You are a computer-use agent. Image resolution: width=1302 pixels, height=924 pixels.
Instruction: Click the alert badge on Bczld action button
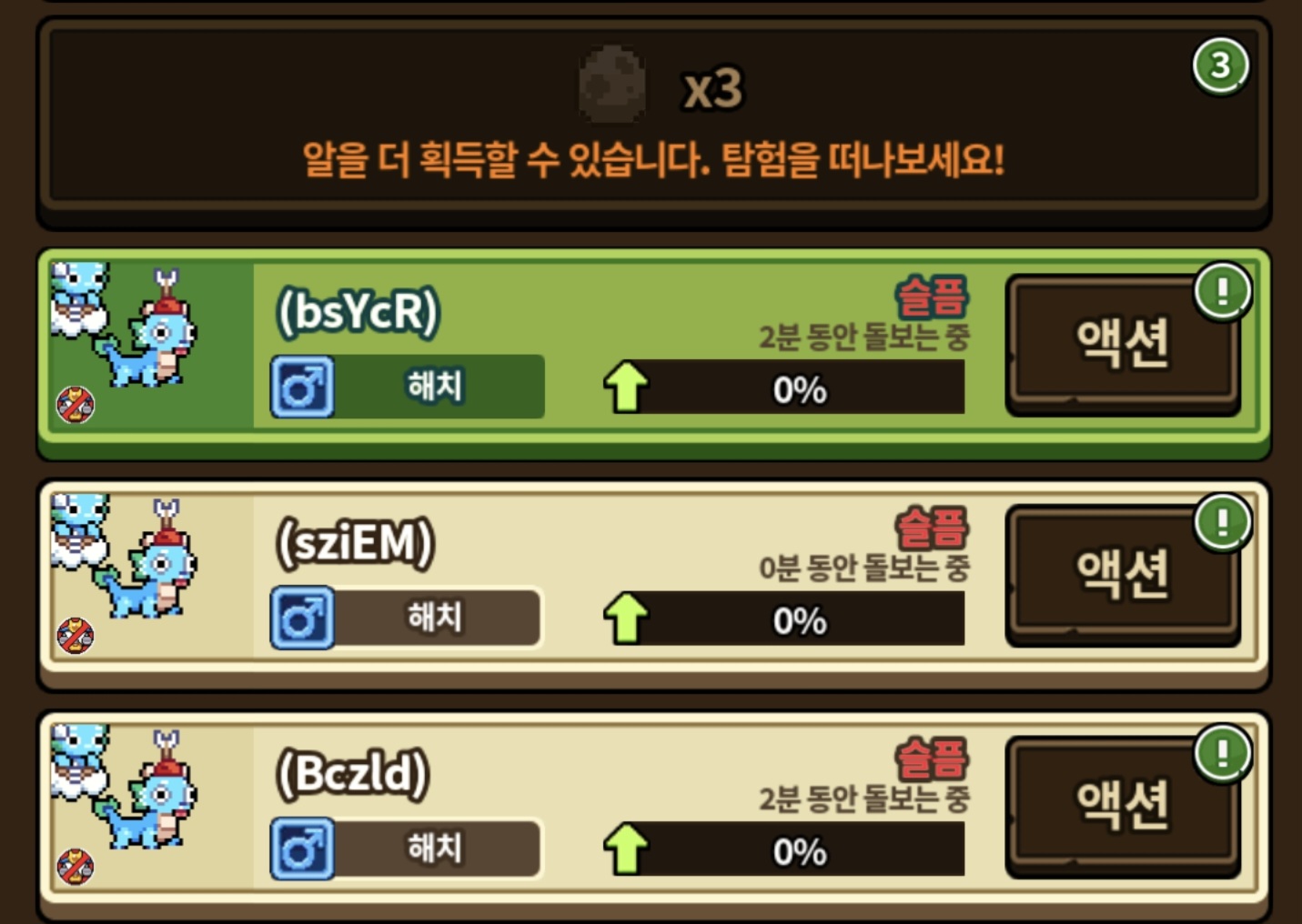[1223, 753]
